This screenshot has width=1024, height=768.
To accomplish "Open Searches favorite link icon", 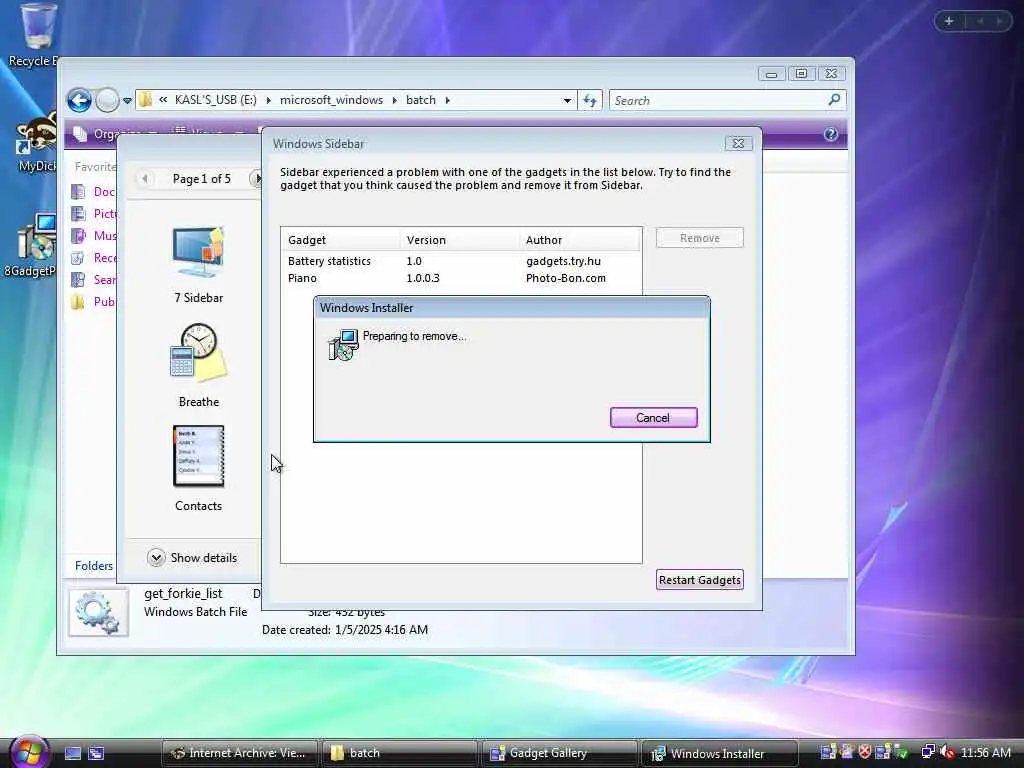I will (x=78, y=280).
